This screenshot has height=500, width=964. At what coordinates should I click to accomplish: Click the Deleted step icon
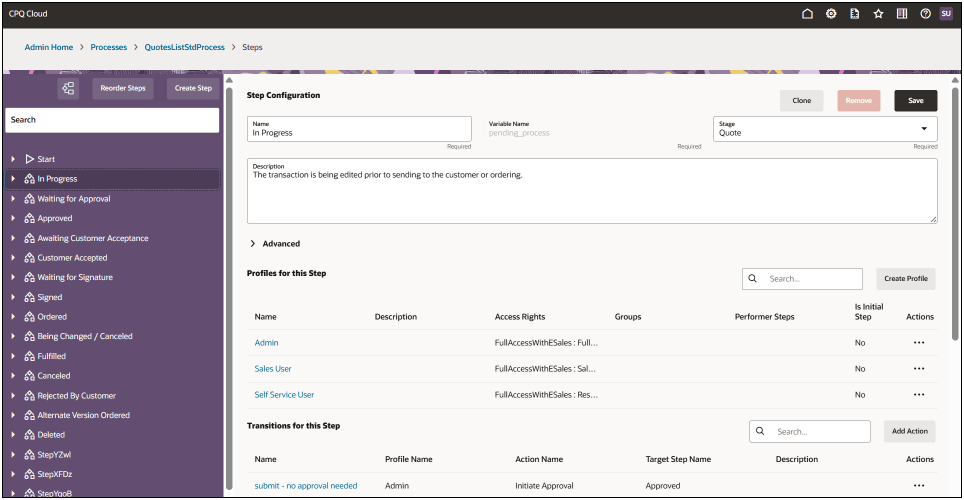point(30,435)
